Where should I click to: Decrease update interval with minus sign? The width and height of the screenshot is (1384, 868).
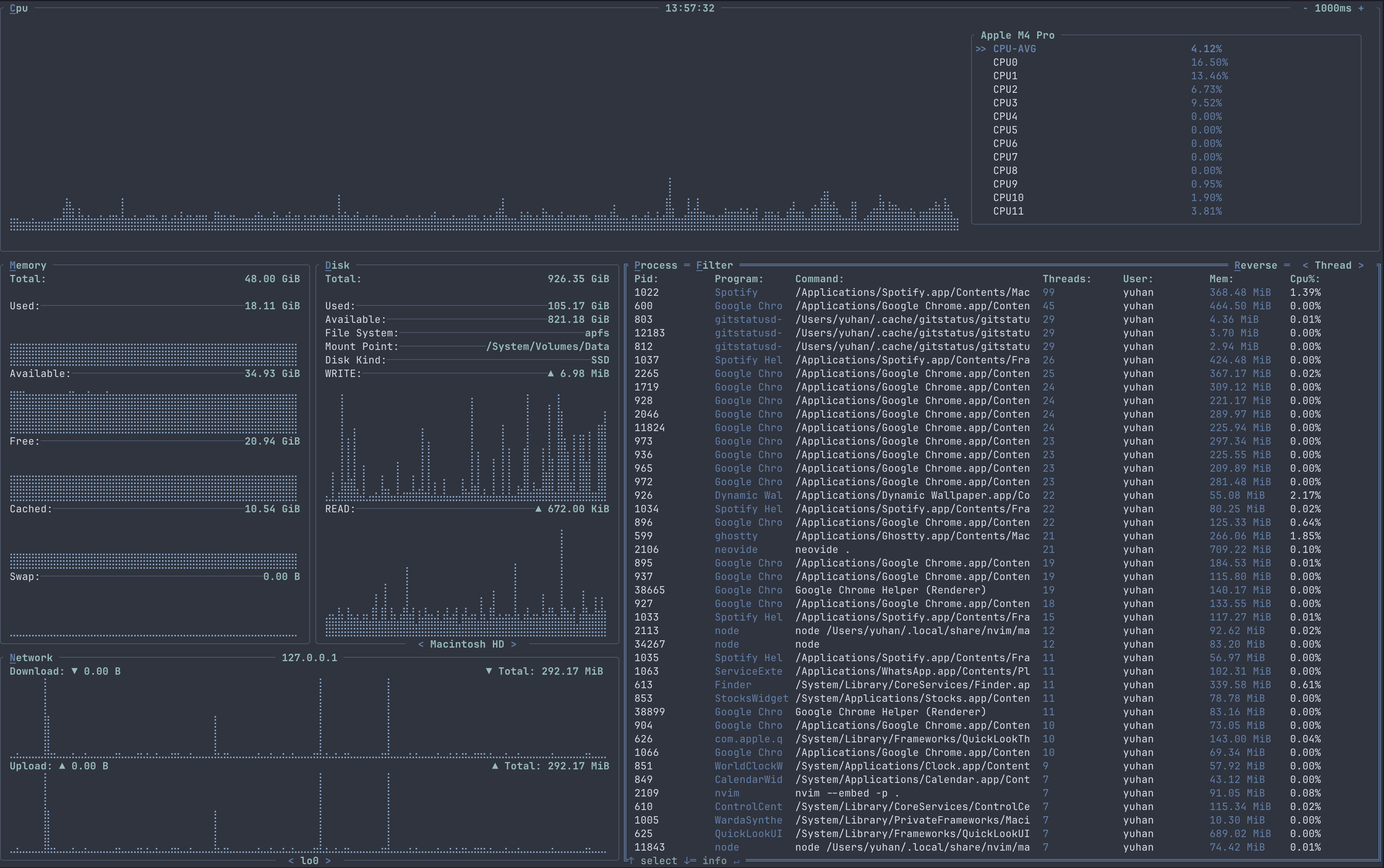[1305, 8]
